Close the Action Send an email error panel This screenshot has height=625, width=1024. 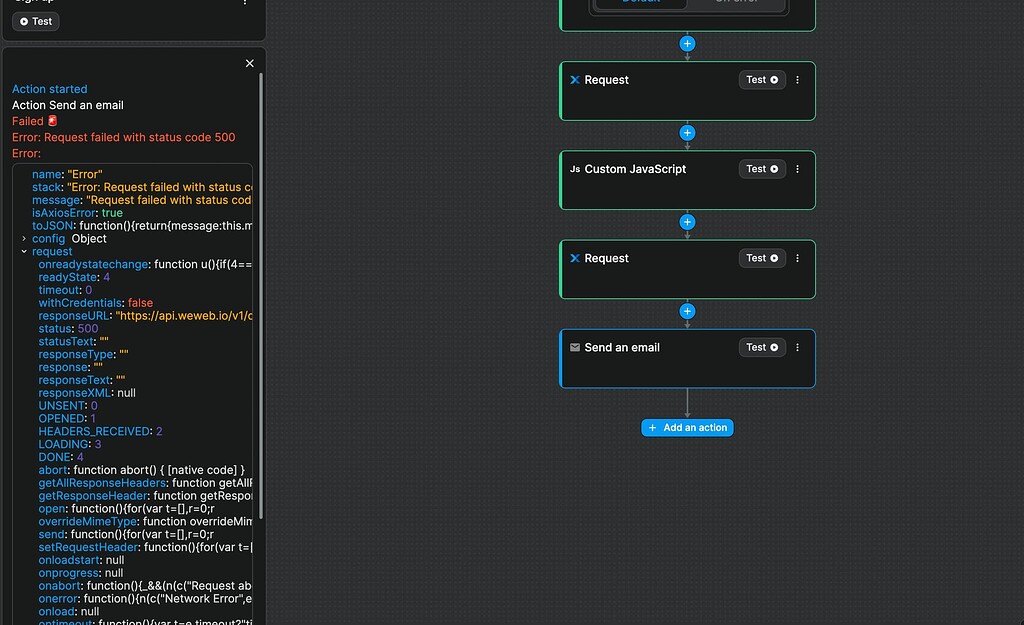pos(249,63)
